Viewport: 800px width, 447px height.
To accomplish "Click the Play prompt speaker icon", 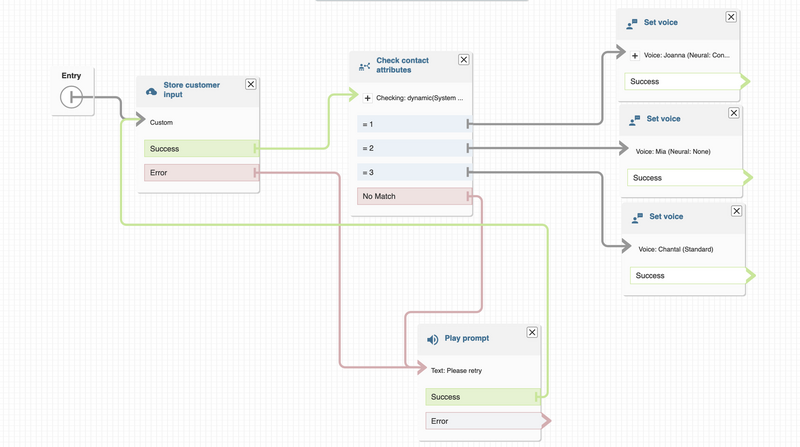I will [433, 340].
